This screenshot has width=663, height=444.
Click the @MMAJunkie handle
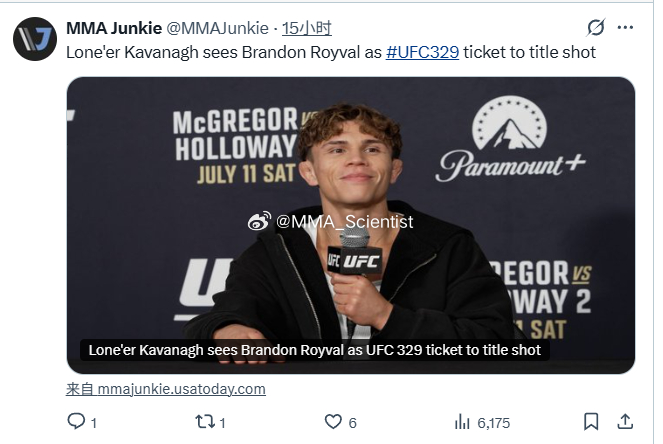(x=218, y=28)
